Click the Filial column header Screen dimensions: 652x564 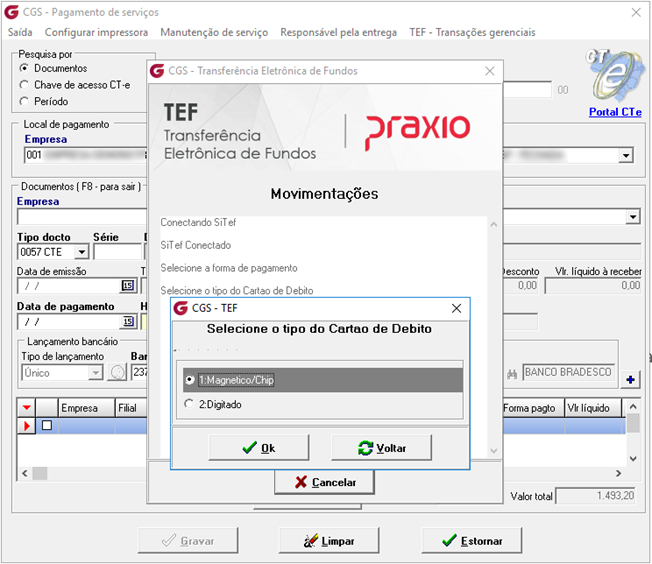click(131, 408)
